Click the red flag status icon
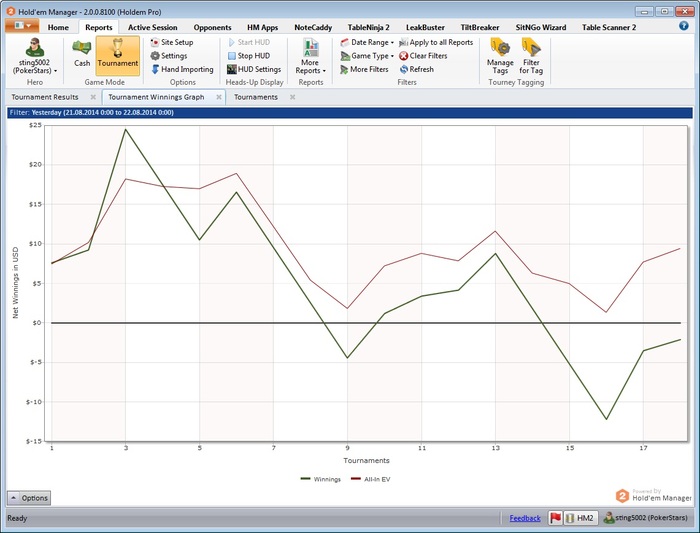 (555, 518)
